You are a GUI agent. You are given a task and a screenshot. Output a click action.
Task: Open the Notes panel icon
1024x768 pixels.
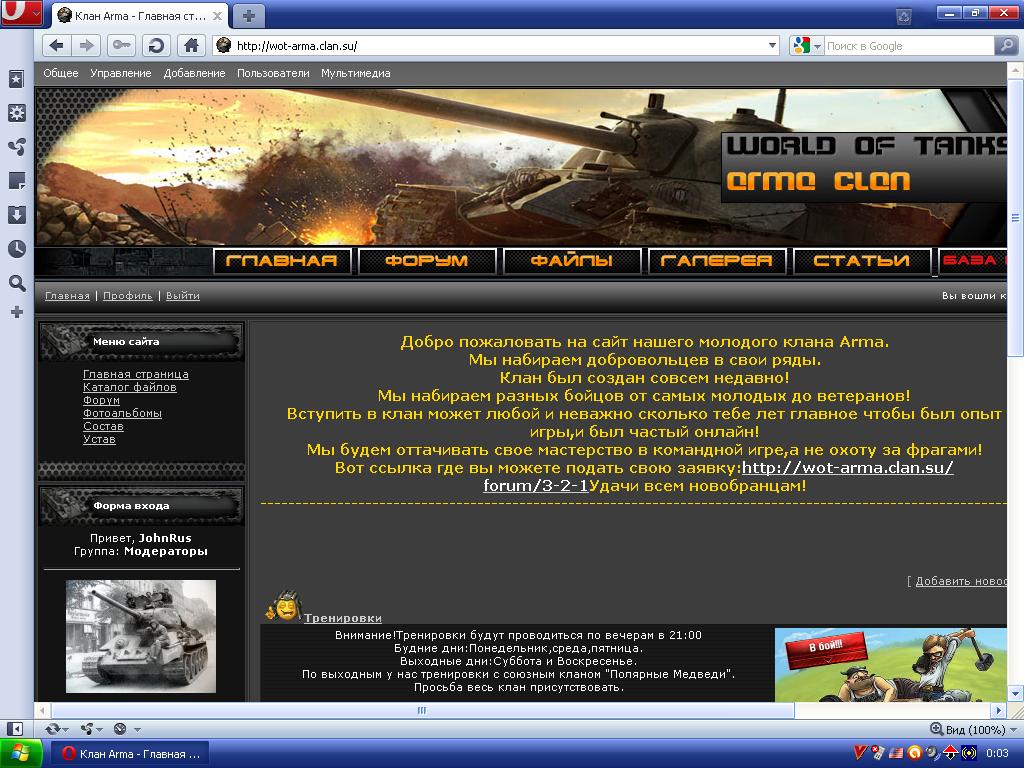tap(16, 181)
